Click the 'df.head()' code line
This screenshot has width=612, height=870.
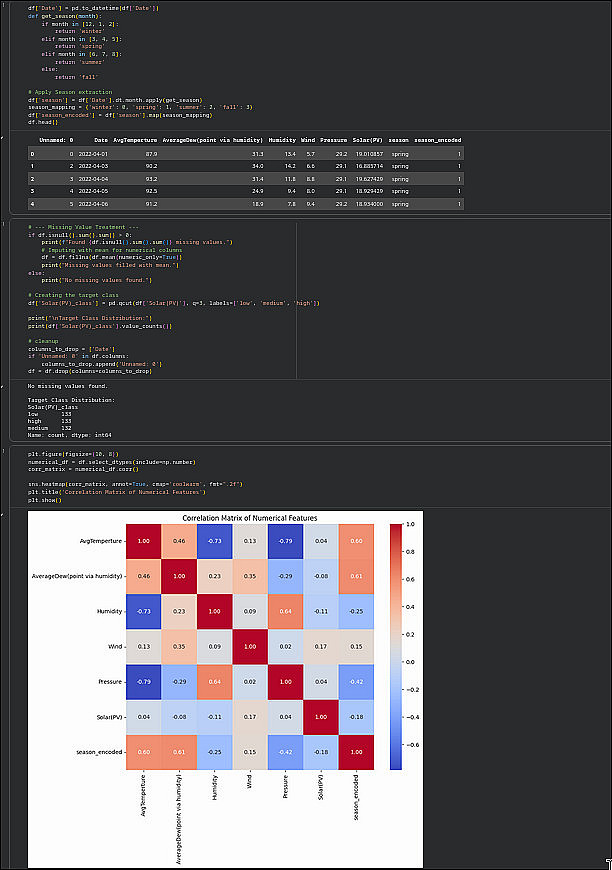point(43,122)
